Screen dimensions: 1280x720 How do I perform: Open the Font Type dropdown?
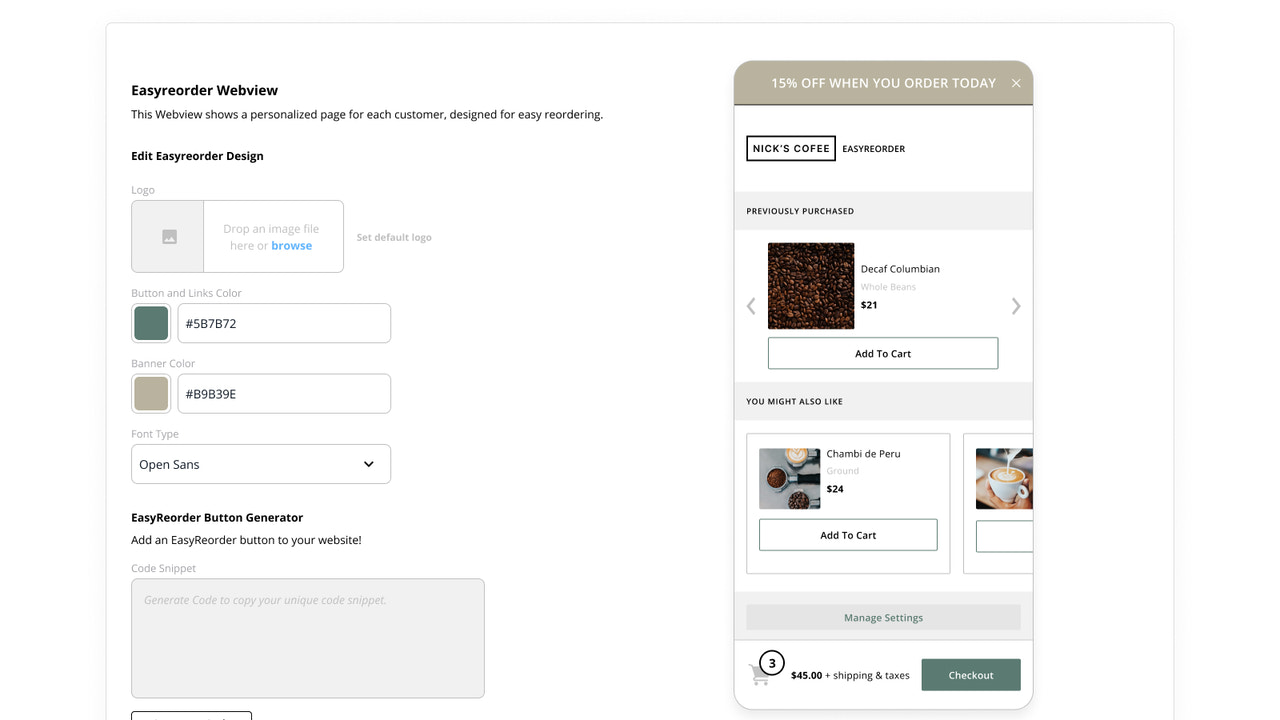(260, 464)
